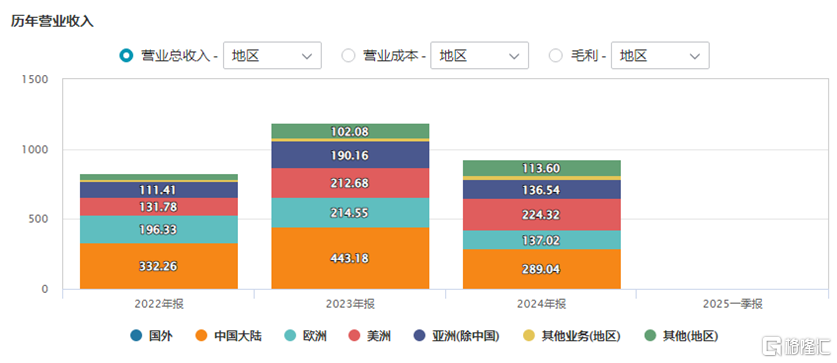Select the 营业总收入 radio button

click(x=126, y=56)
